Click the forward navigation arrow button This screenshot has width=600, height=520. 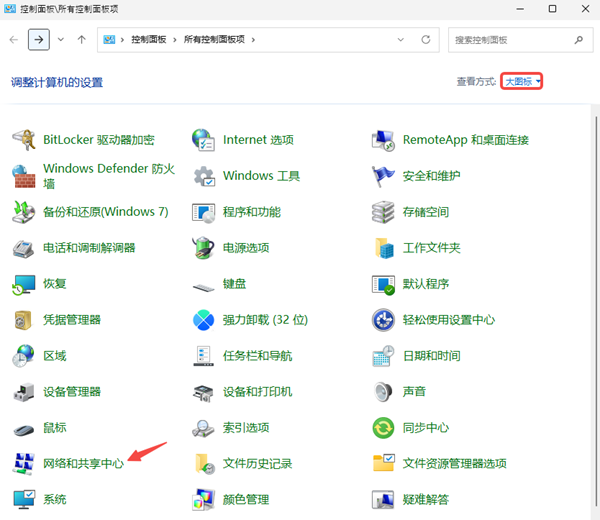[39, 39]
